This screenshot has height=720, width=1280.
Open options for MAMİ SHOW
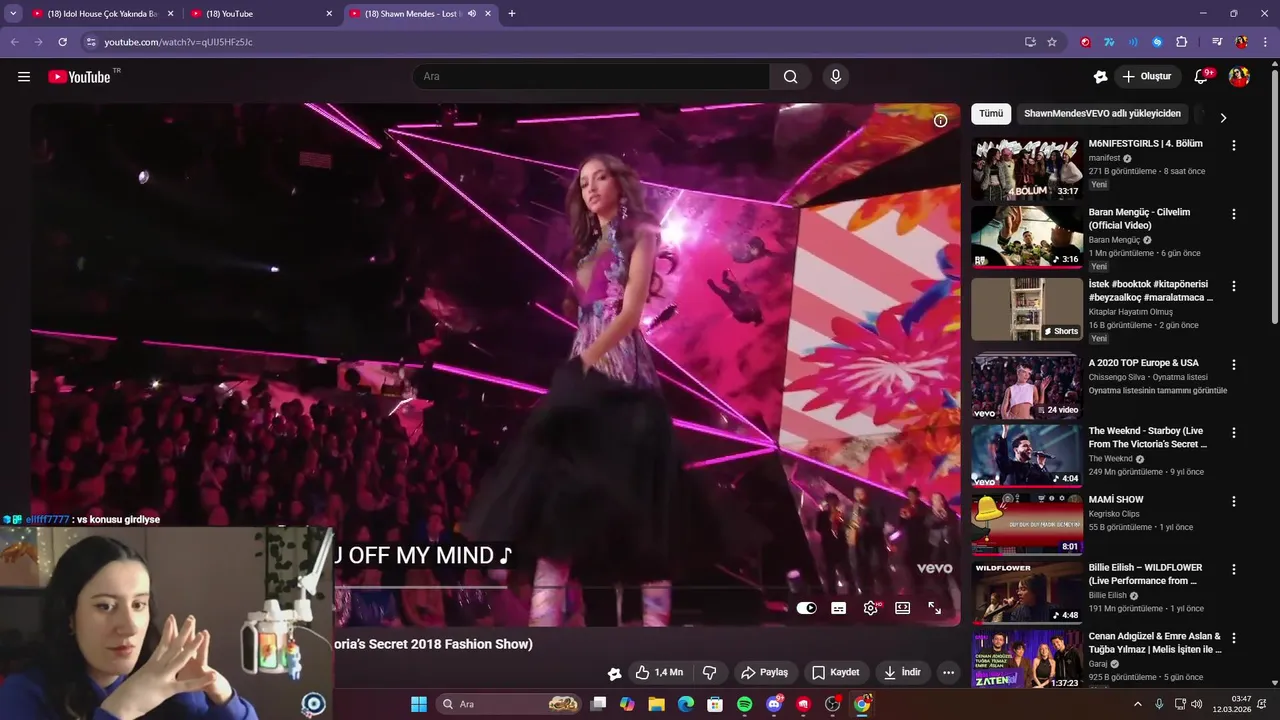pyautogui.click(x=1233, y=501)
